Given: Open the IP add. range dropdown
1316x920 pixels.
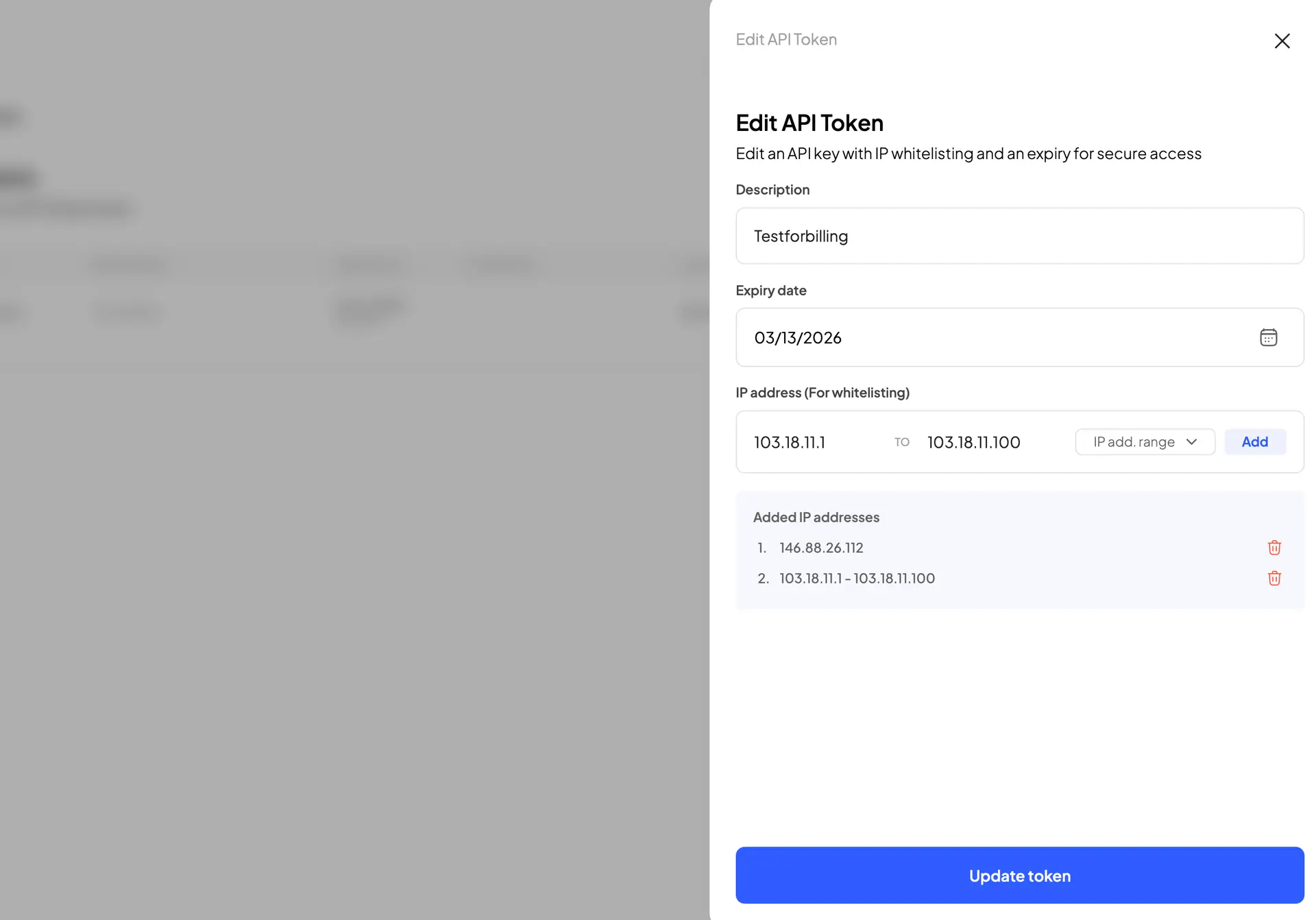Looking at the screenshot, I should point(1144,441).
